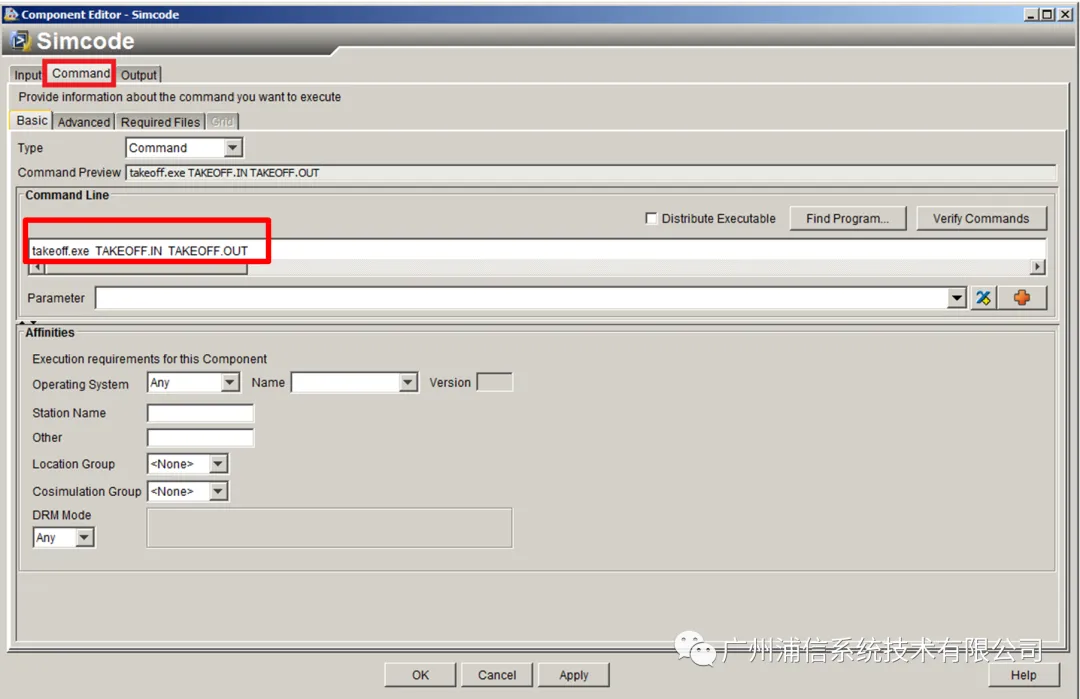The image size is (1080, 699).
Task: Click the Find Program button
Action: click(x=847, y=218)
